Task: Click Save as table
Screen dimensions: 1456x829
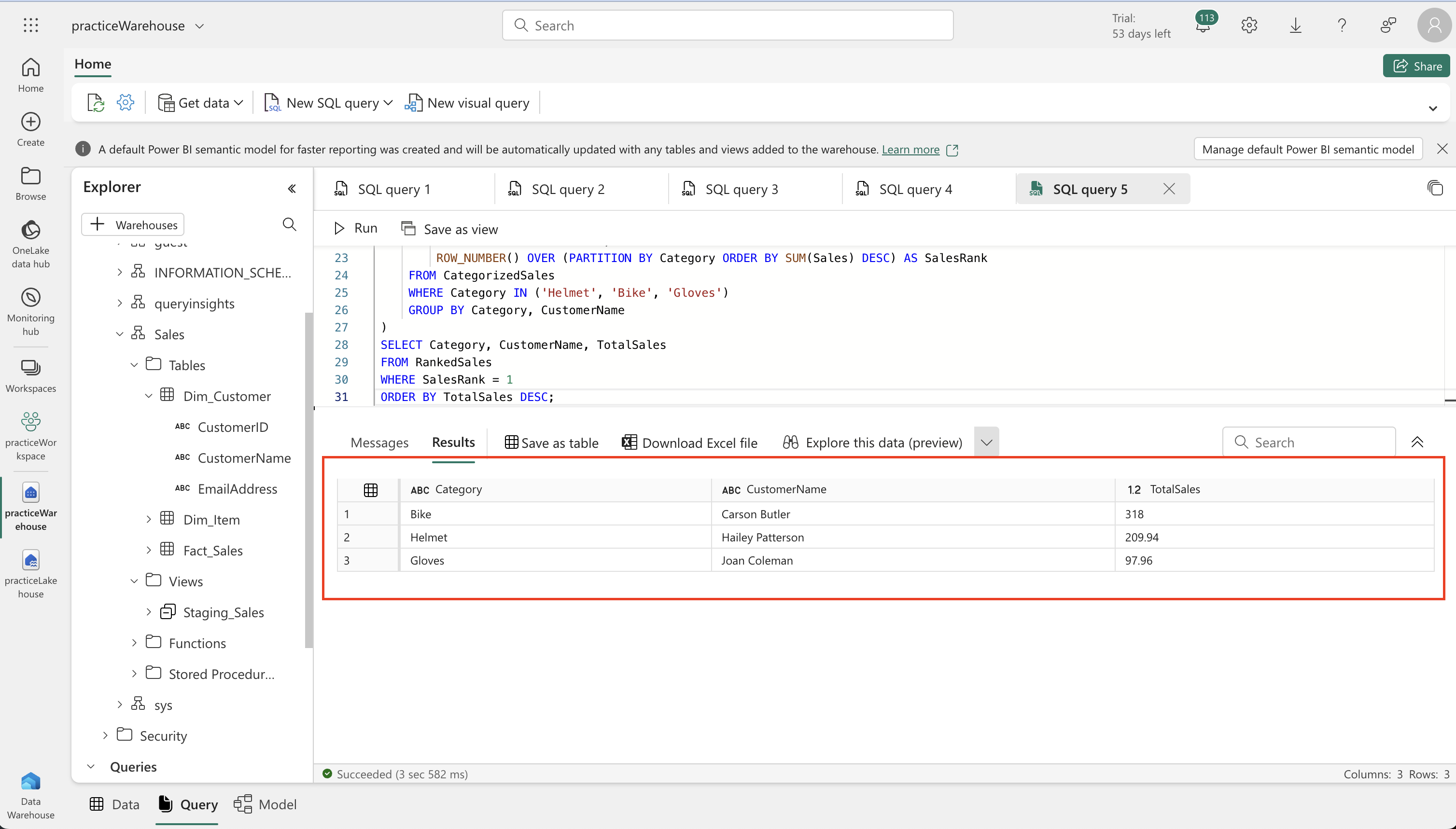Action: point(551,442)
